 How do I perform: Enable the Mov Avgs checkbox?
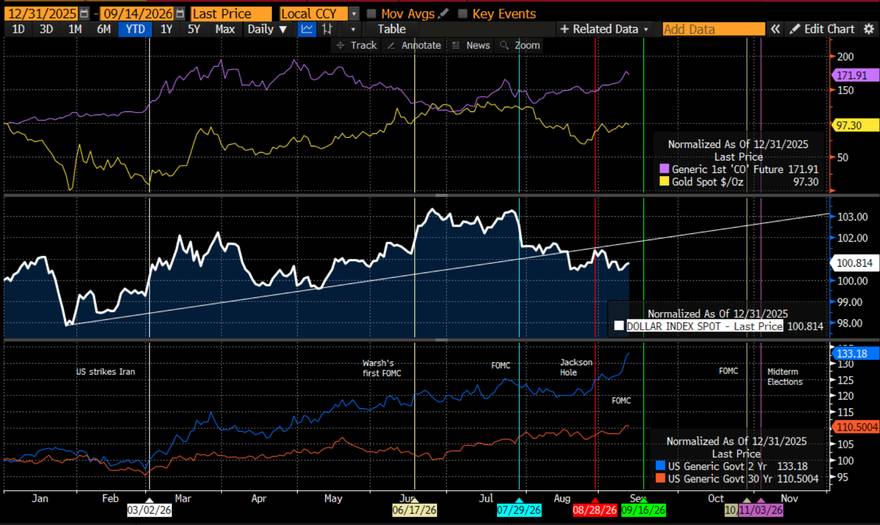click(371, 13)
